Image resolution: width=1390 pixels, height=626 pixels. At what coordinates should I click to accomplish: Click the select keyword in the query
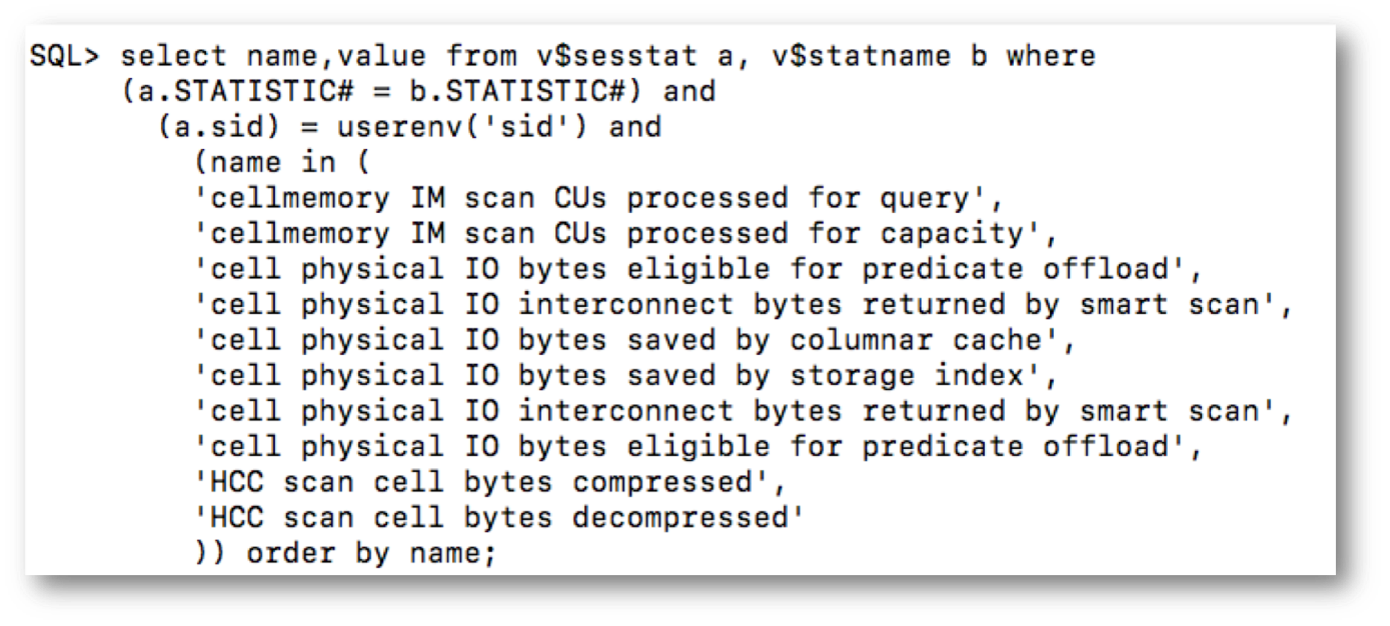(x=174, y=56)
